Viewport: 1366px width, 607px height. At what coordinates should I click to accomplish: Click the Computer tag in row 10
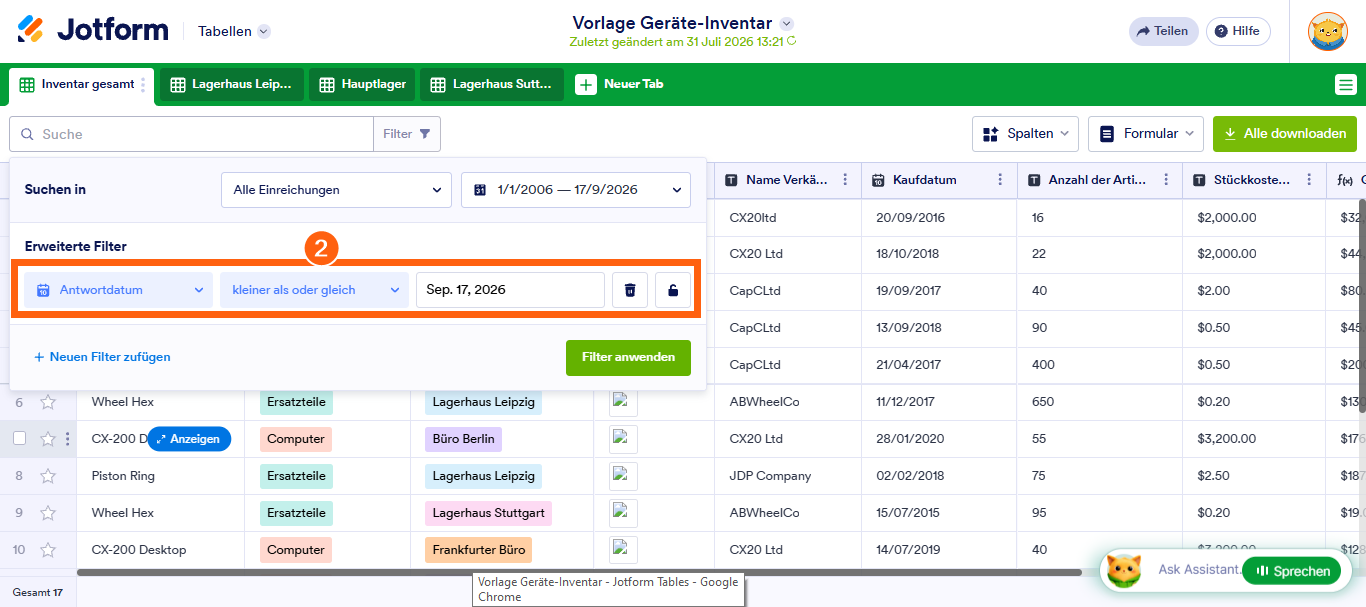coord(296,550)
